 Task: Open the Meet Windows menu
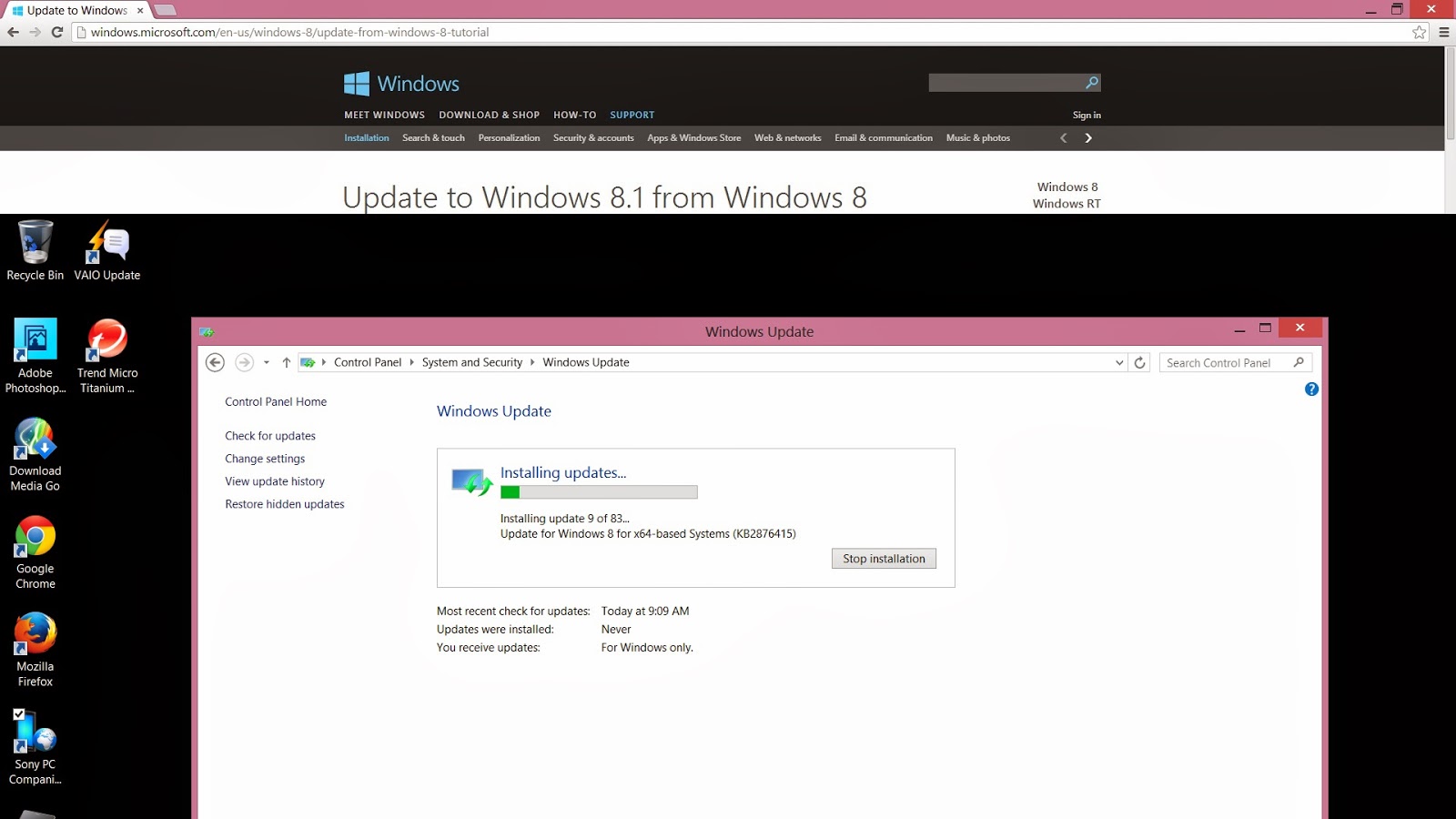point(384,116)
